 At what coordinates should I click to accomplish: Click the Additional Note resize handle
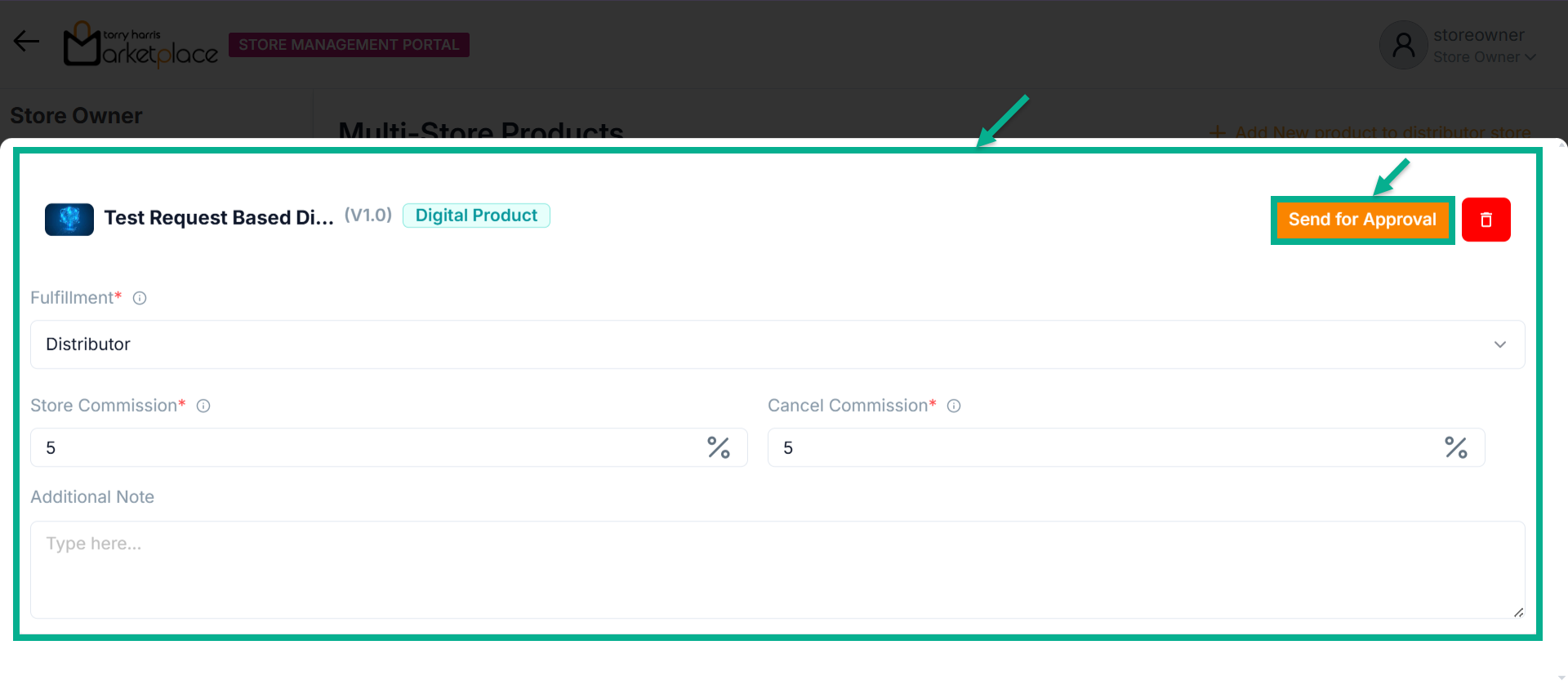1518,612
